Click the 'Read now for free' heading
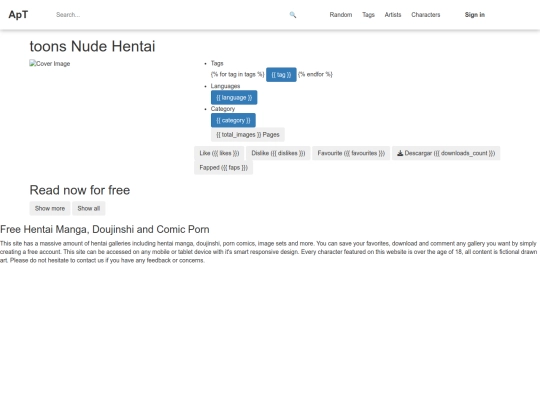The height and width of the screenshot is (405, 540). tap(80, 190)
